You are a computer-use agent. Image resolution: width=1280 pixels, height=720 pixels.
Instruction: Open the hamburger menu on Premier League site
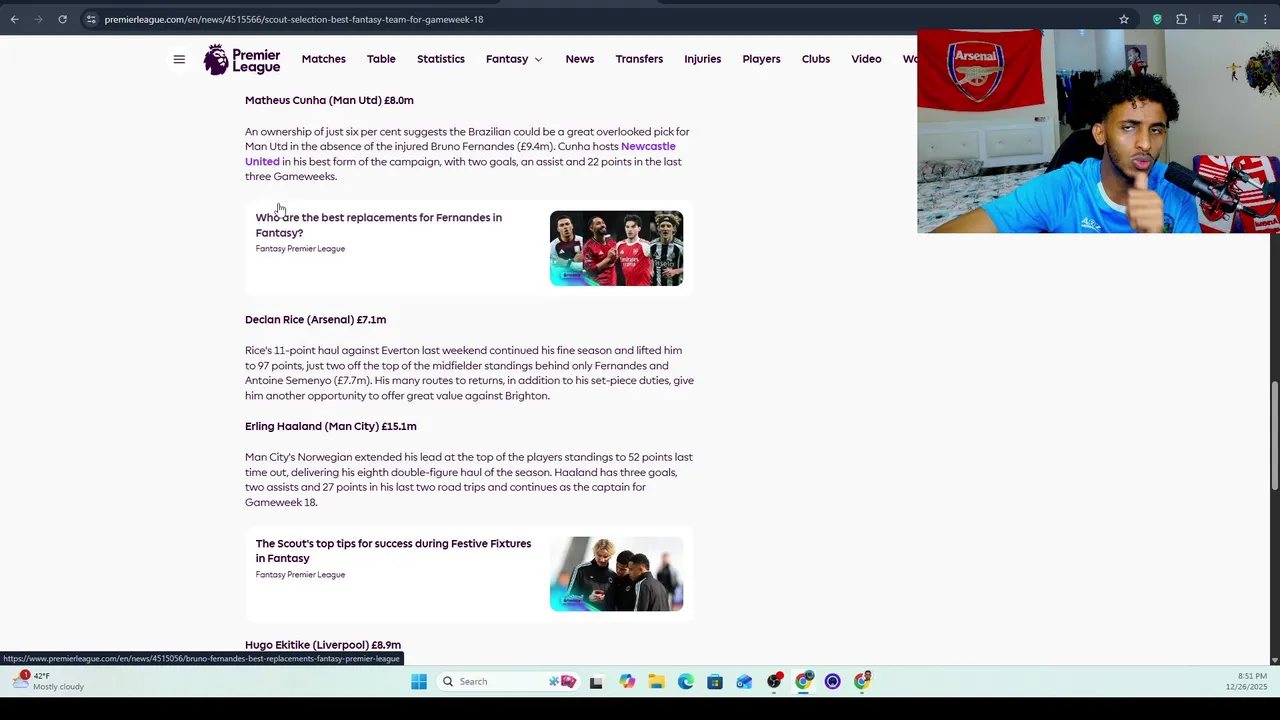[179, 59]
